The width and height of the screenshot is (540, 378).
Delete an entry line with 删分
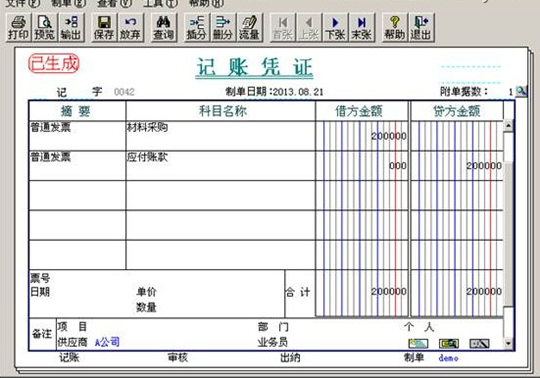pos(223,28)
